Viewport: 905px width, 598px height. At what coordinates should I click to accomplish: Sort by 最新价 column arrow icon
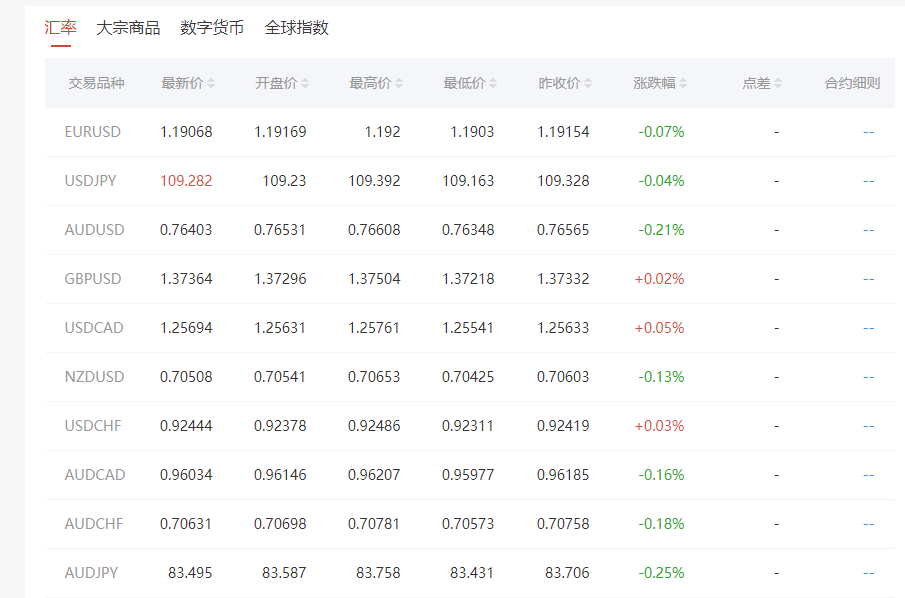click(x=211, y=84)
